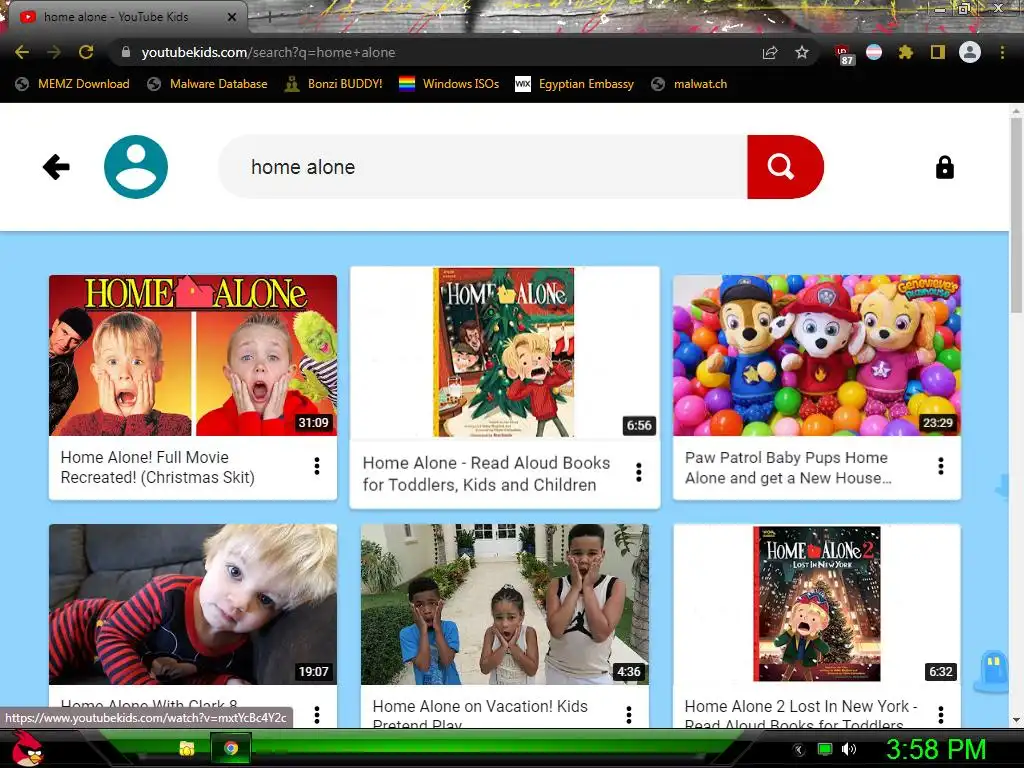Open the Bonzi BUDDY! bookmark
The height and width of the screenshot is (768, 1024).
334,84
